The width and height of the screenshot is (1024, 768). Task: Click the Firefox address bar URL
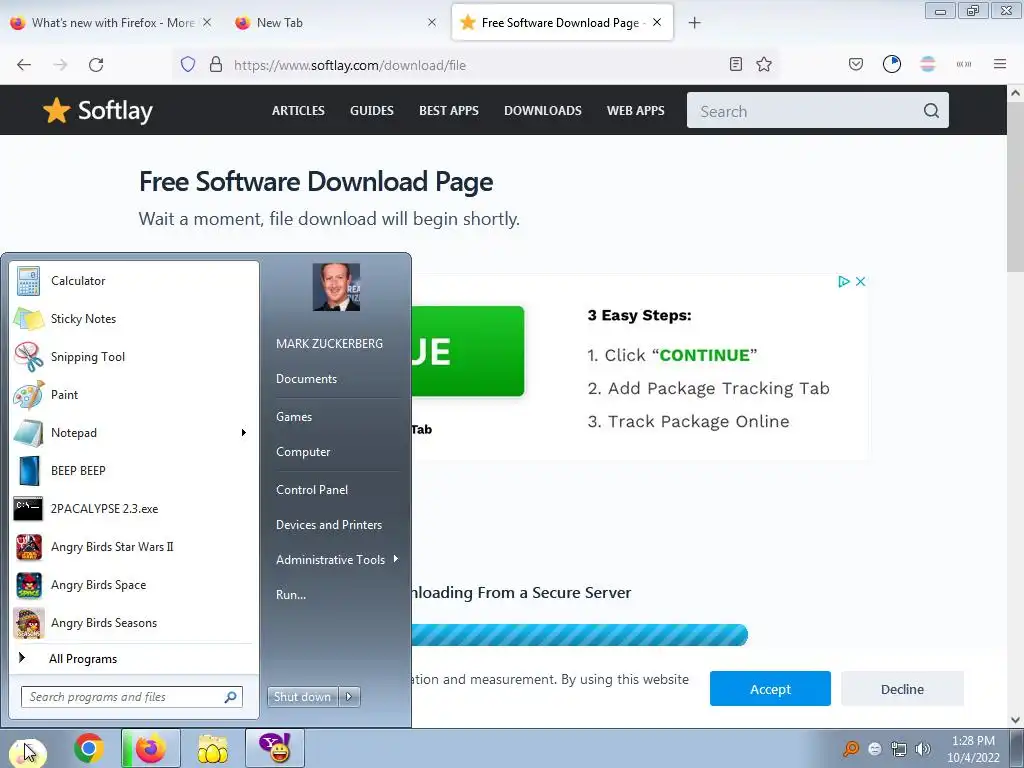pyautogui.click(x=350, y=65)
